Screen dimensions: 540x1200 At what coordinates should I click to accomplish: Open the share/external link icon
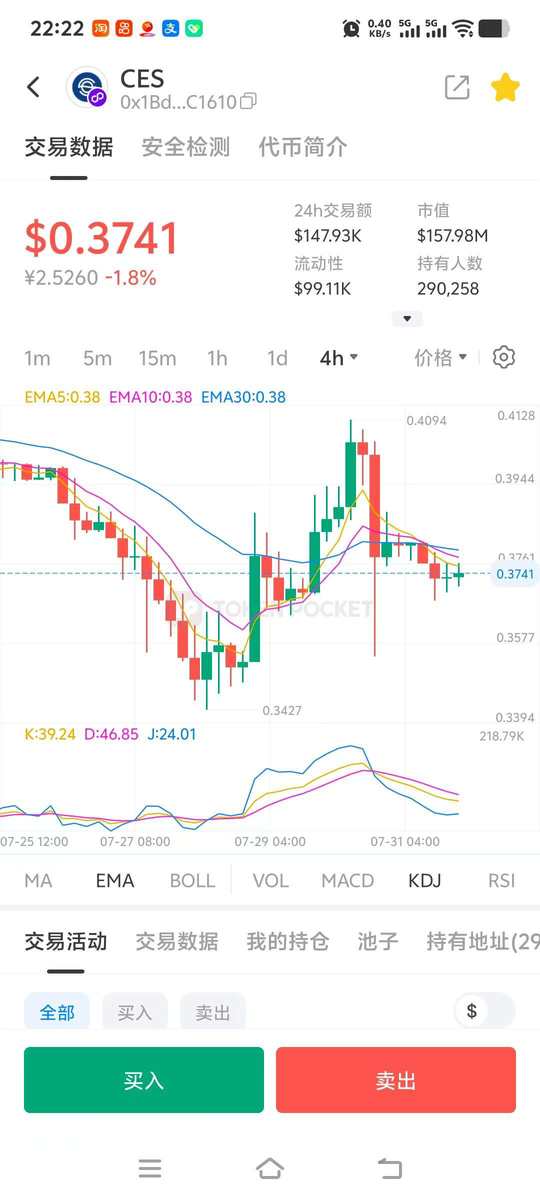point(457,87)
